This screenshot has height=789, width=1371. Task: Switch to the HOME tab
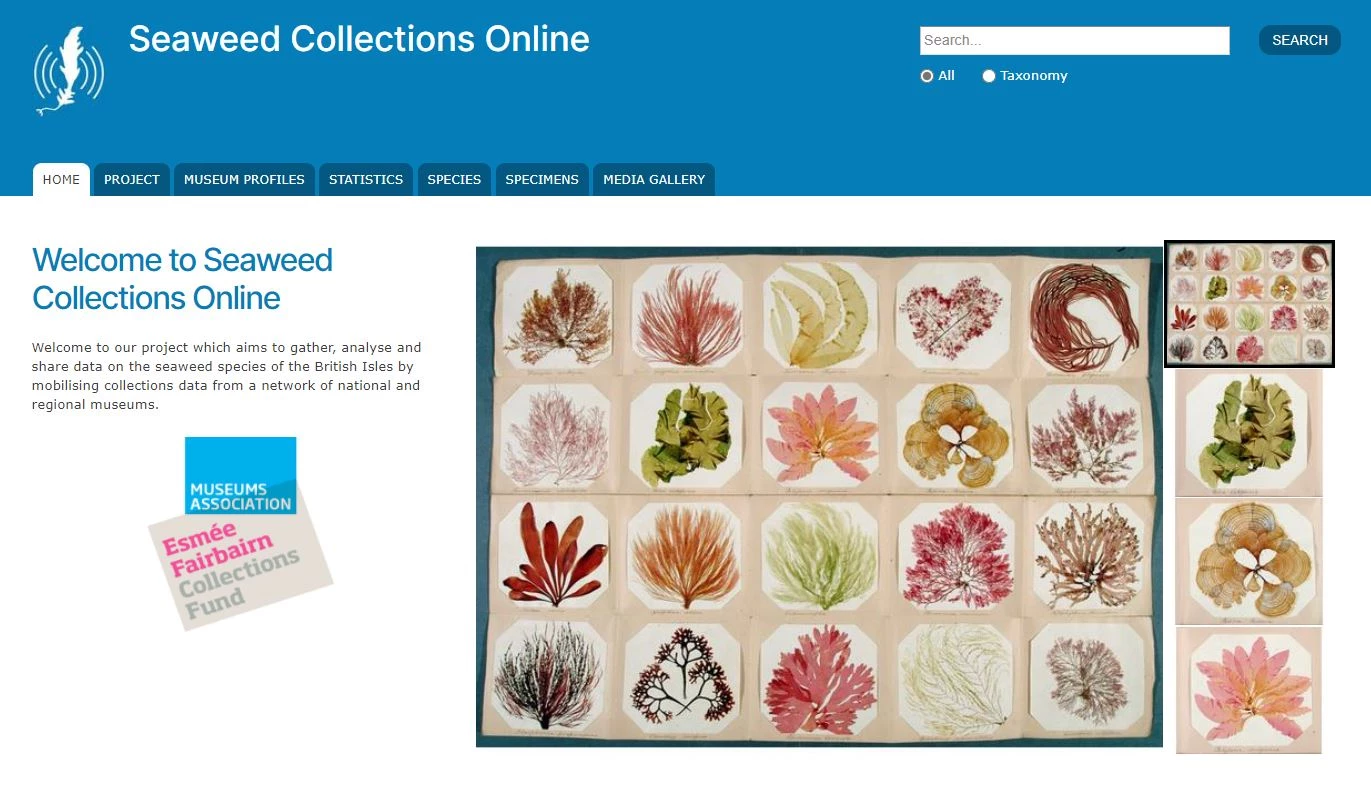point(61,180)
